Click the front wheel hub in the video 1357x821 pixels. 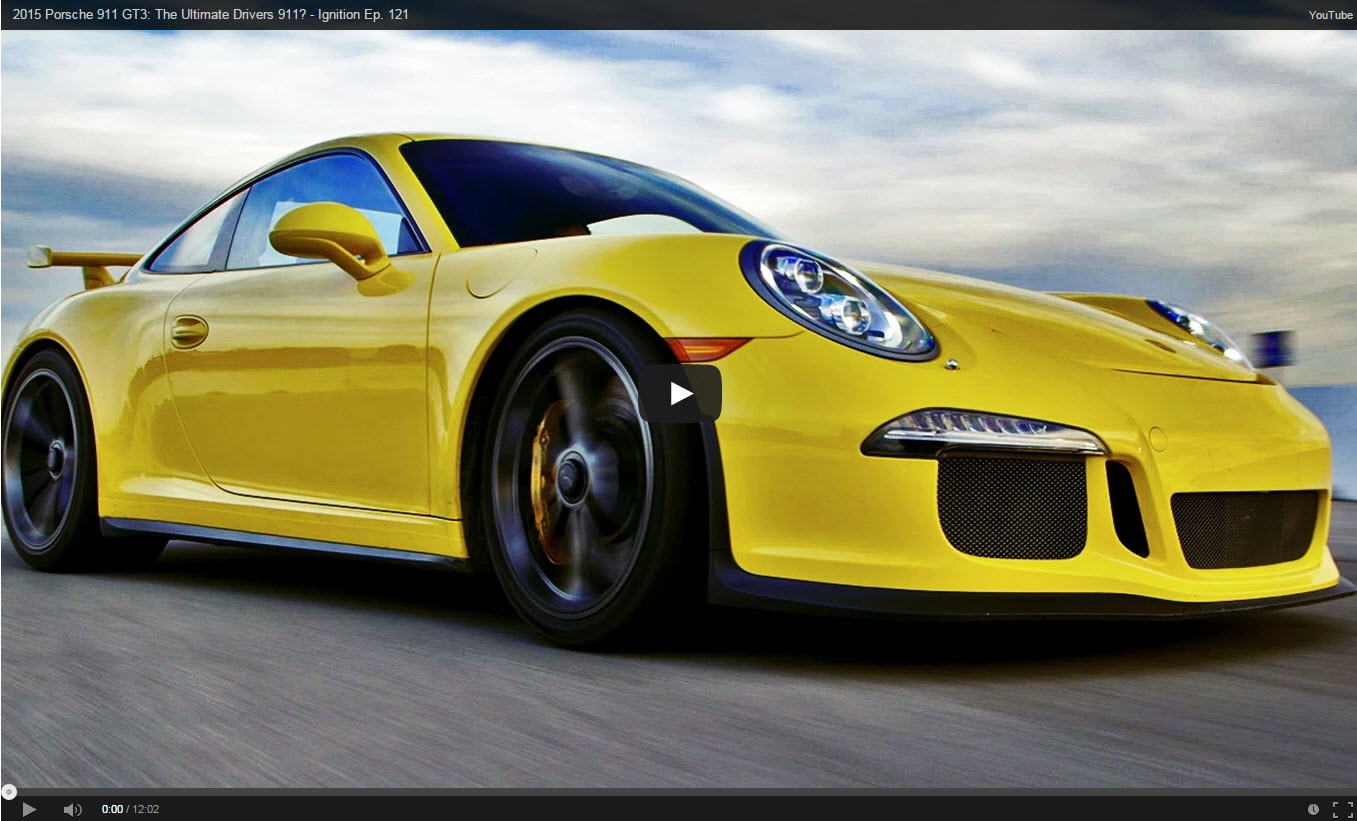pyautogui.click(x=571, y=475)
